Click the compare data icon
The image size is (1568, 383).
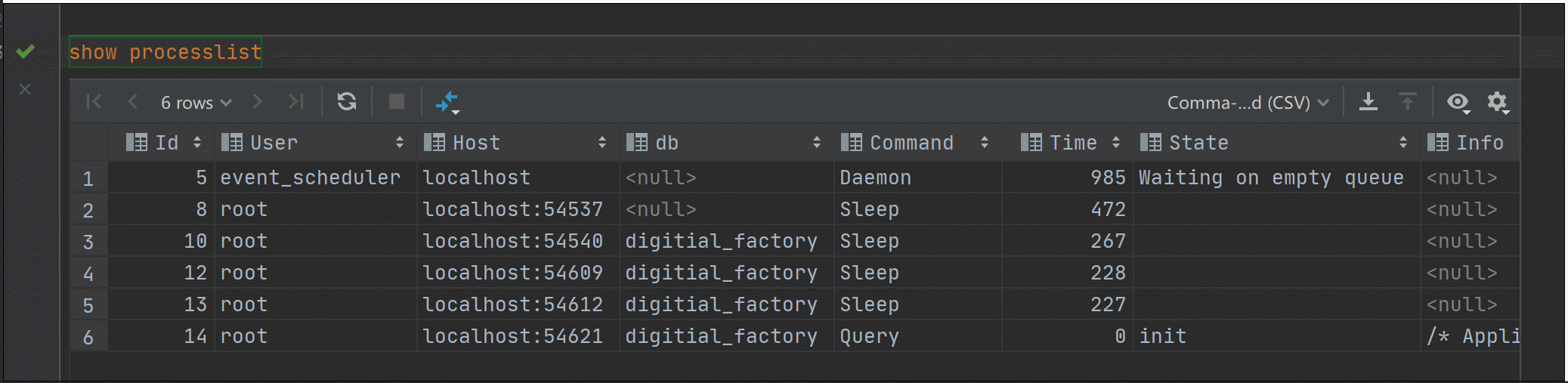(x=448, y=102)
